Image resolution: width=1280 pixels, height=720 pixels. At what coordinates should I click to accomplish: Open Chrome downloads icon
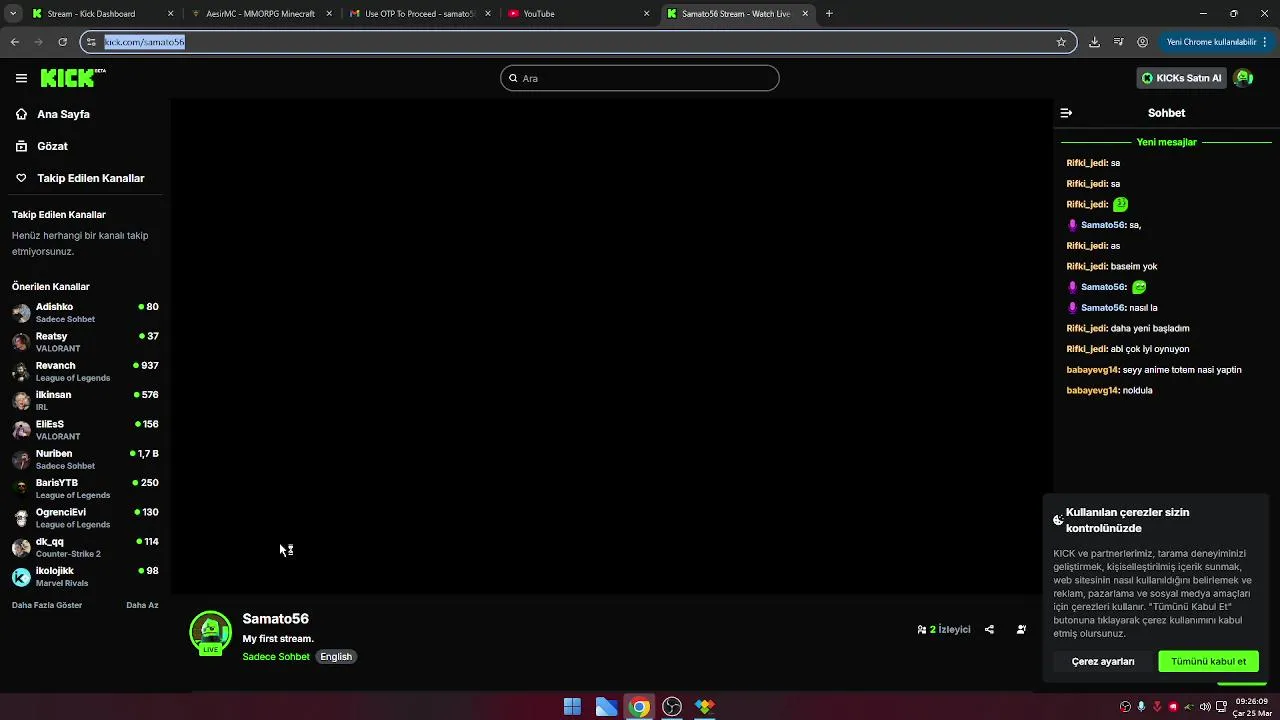[1094, 42]
